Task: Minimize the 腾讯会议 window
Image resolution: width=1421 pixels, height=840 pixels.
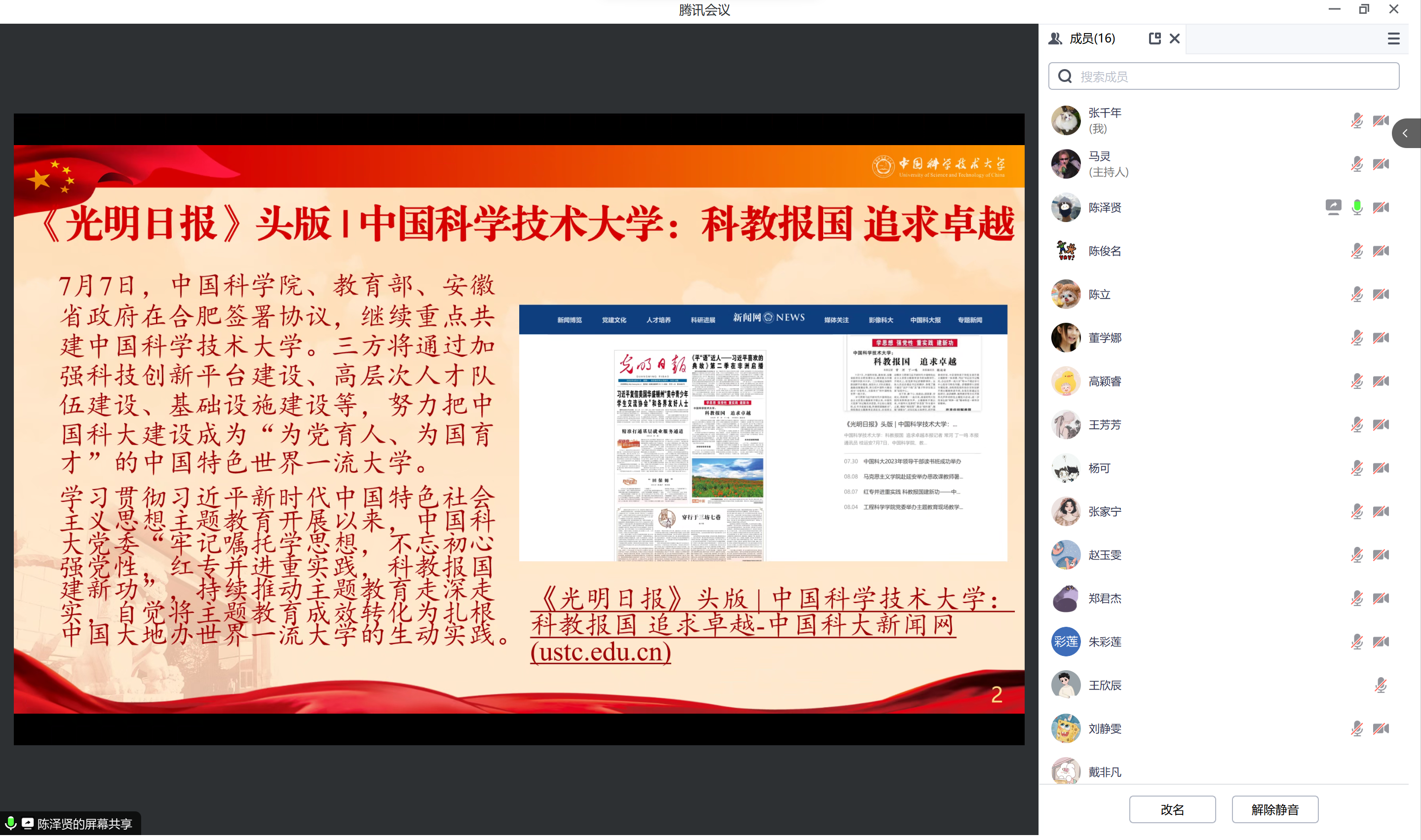Action: click(1335, 9)
